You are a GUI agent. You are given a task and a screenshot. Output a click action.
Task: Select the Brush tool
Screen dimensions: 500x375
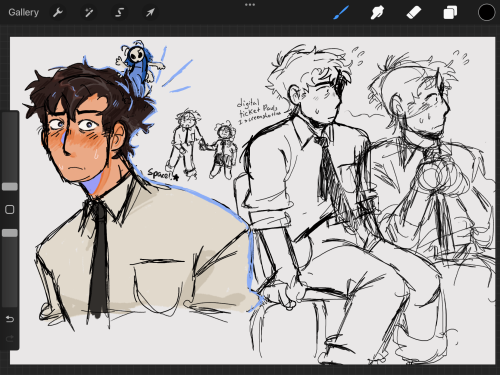pyautogui.click(x=341, y=13)
